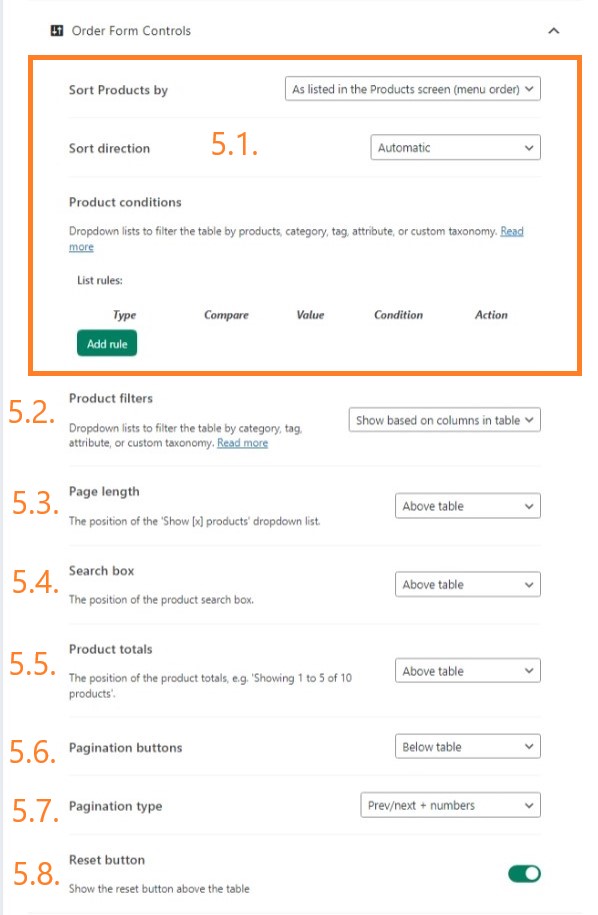Click the Type column header in List rules
The width and height of the screenshot is (598, 915).
(124, 315)
